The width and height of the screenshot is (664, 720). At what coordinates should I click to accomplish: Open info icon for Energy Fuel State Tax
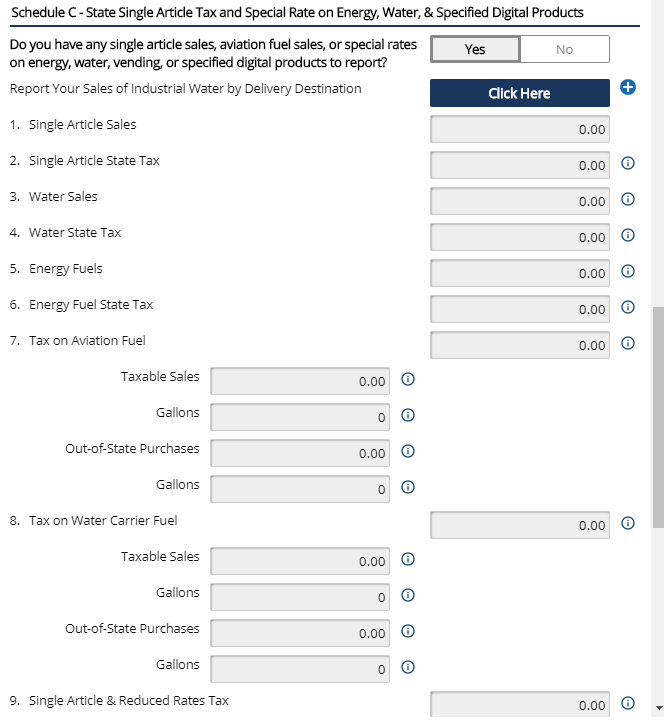pos(628,307)
